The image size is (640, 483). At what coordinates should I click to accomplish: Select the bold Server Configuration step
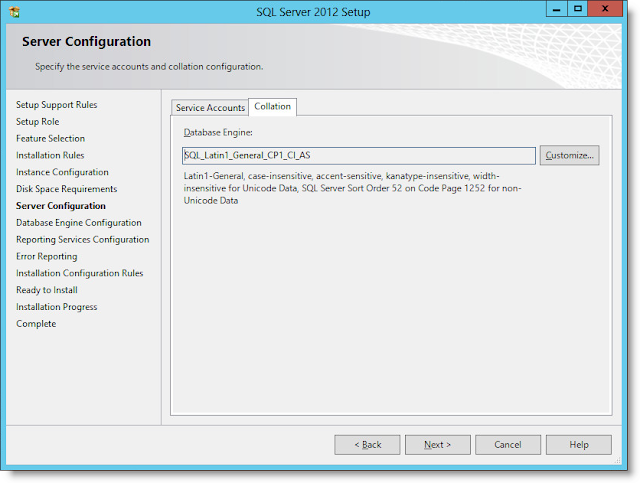click(61, 206)
